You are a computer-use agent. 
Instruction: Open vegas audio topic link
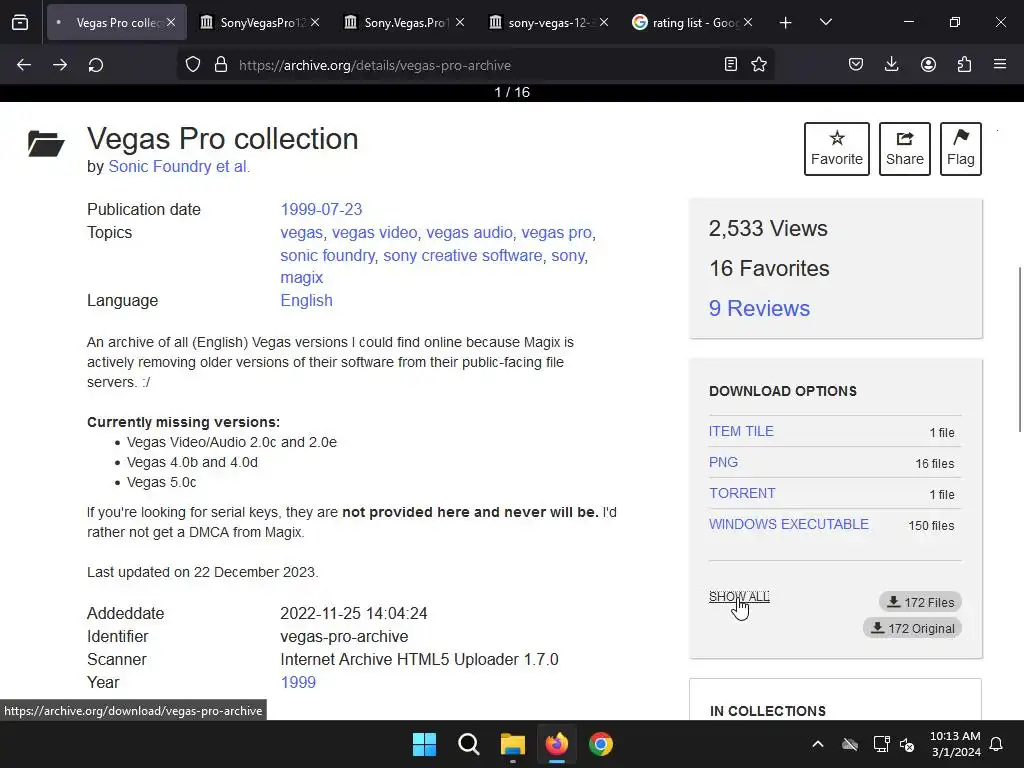coord(469,232)
